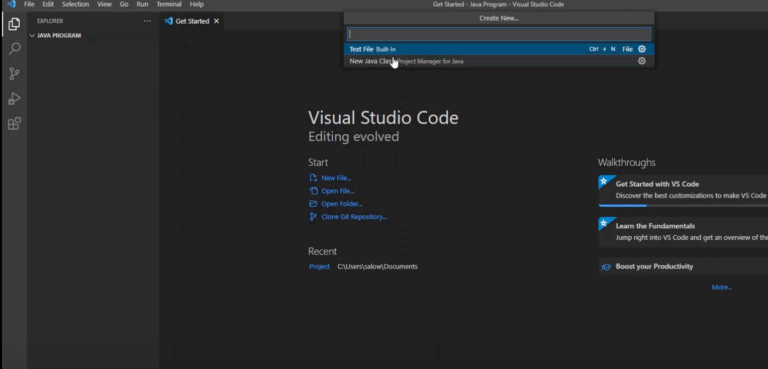Select Text File Built-In option
The width and height of the screenshot is (768, 369).
click(x=499, y=49)
